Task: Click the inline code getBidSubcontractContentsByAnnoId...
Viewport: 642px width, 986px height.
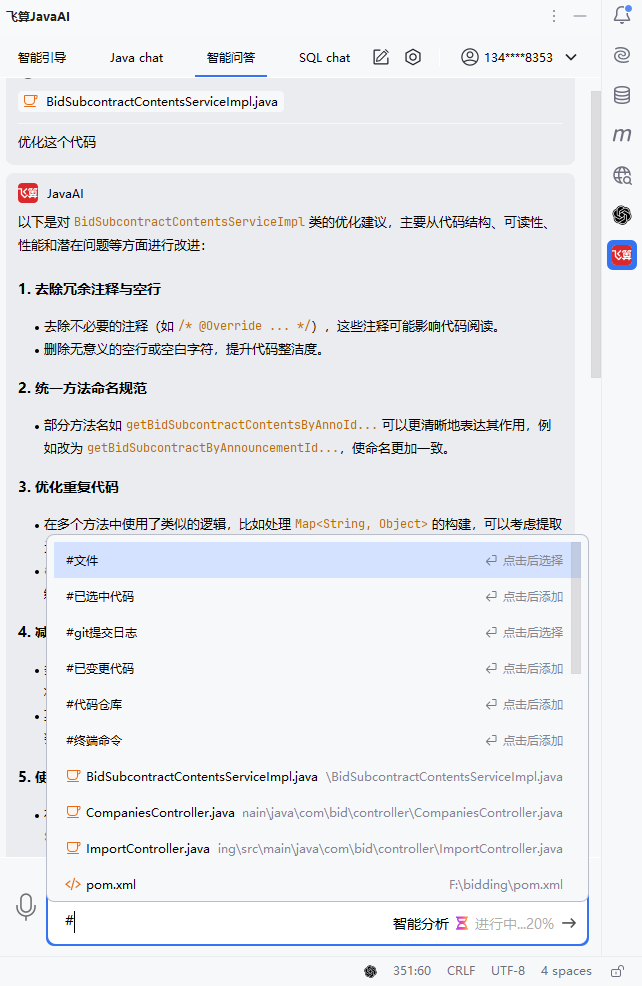Action: 252,425
